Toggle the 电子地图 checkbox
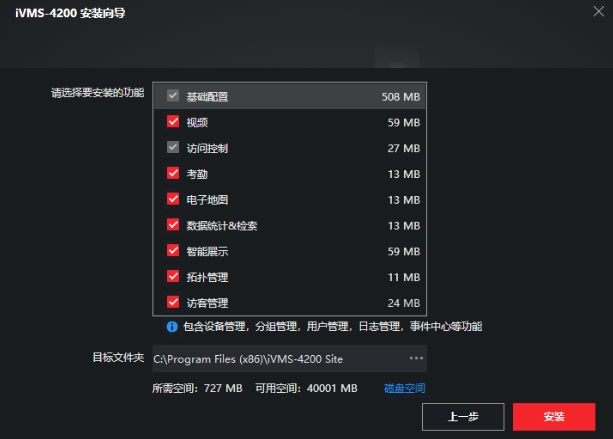Image resolution: width=613 pixels, height=439 pixels. [173, 199]
